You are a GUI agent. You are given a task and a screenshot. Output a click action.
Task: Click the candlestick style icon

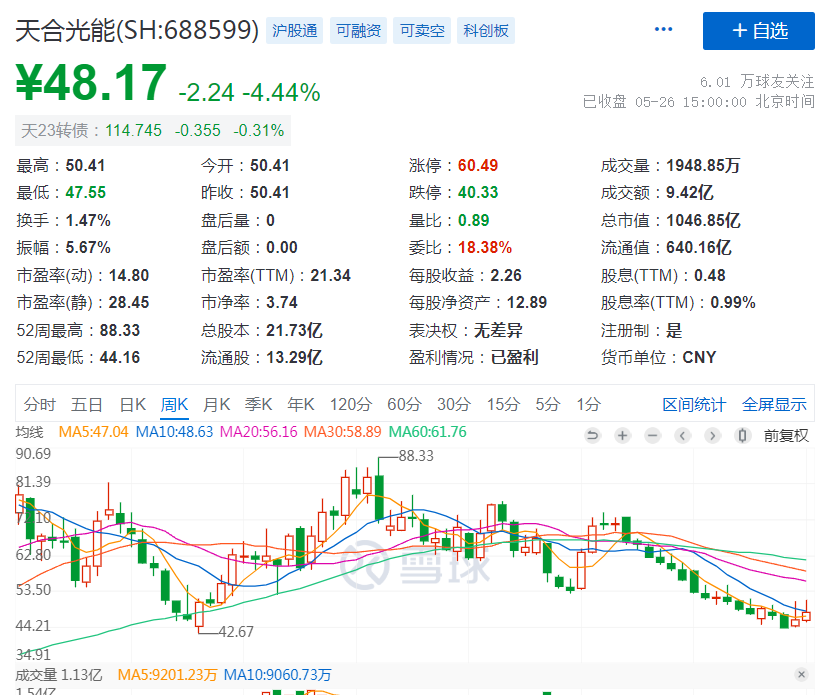pos(743,436)
